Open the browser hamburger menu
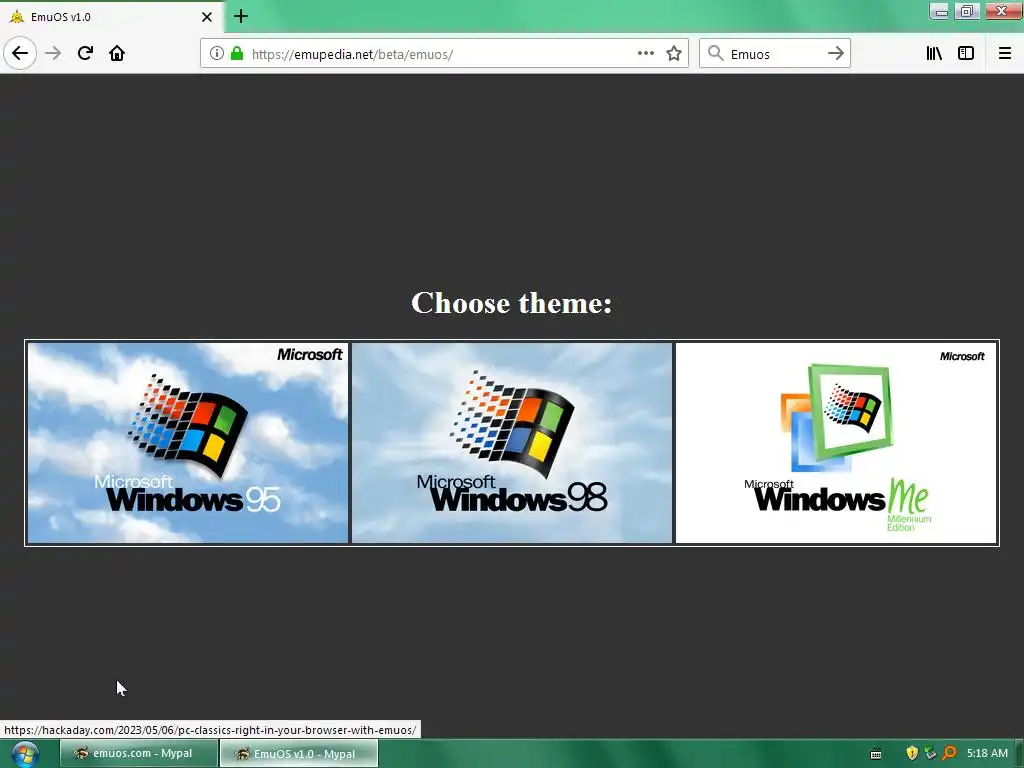 pos(1005,54)
